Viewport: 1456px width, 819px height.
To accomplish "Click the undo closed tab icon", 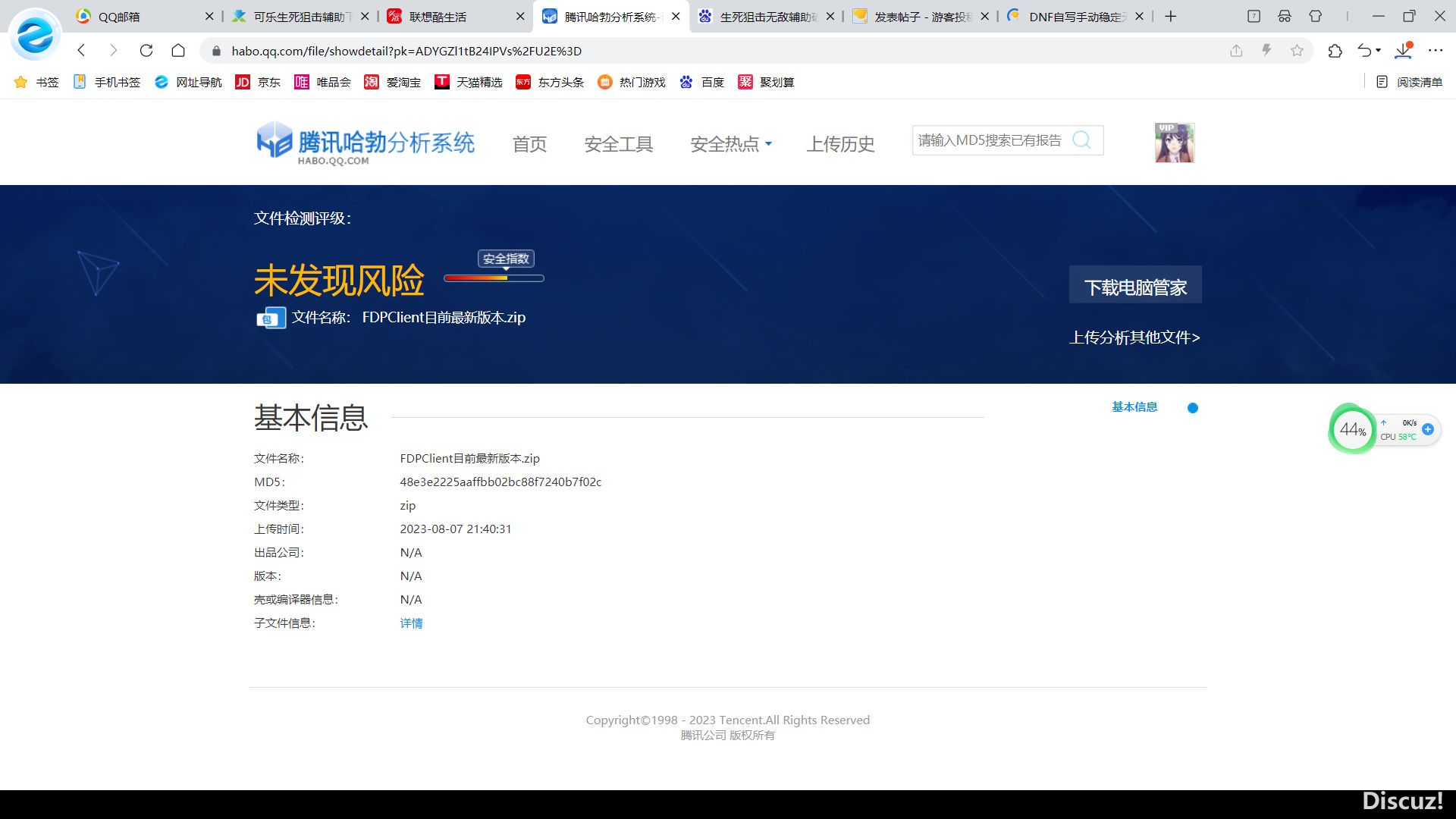I will click(1364, 51).
